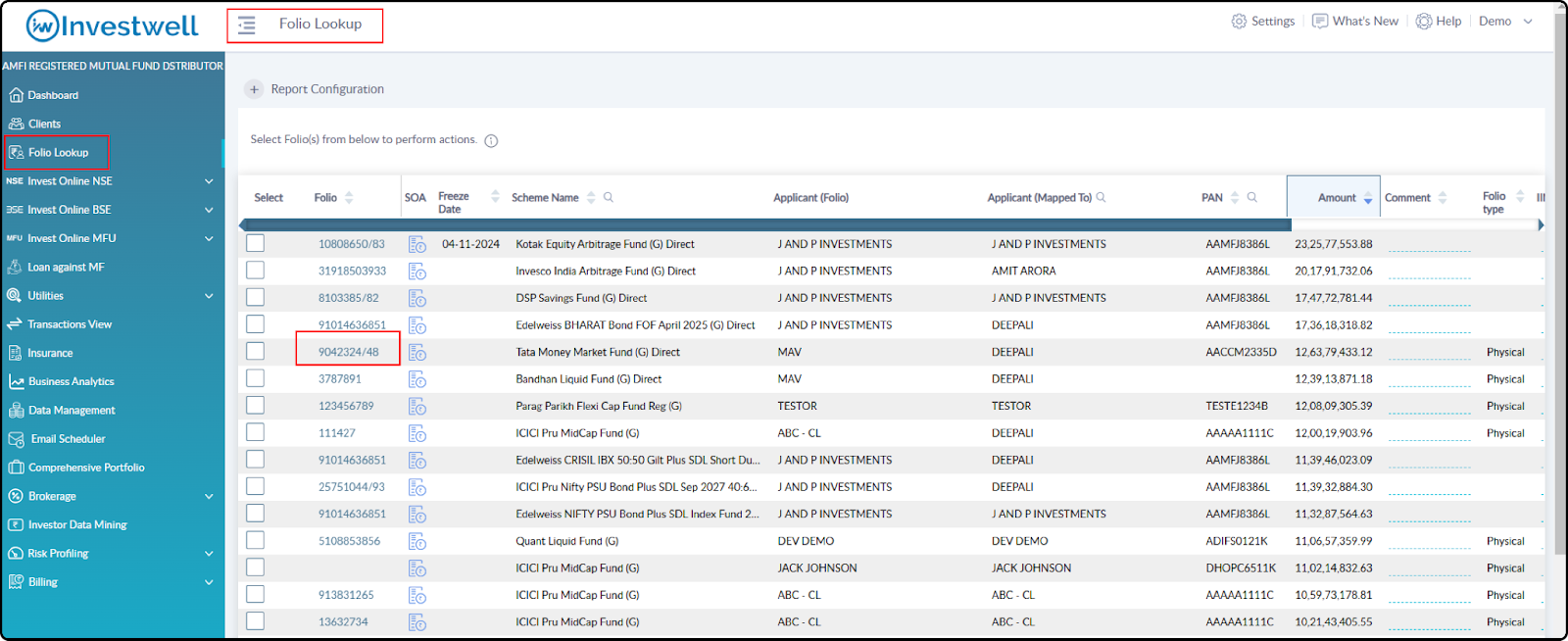This screenshot has height=641, width=1568.
Task: Select checkbox for Parag Parikh Flexi Cap row
Action: (x=256, y=405)
